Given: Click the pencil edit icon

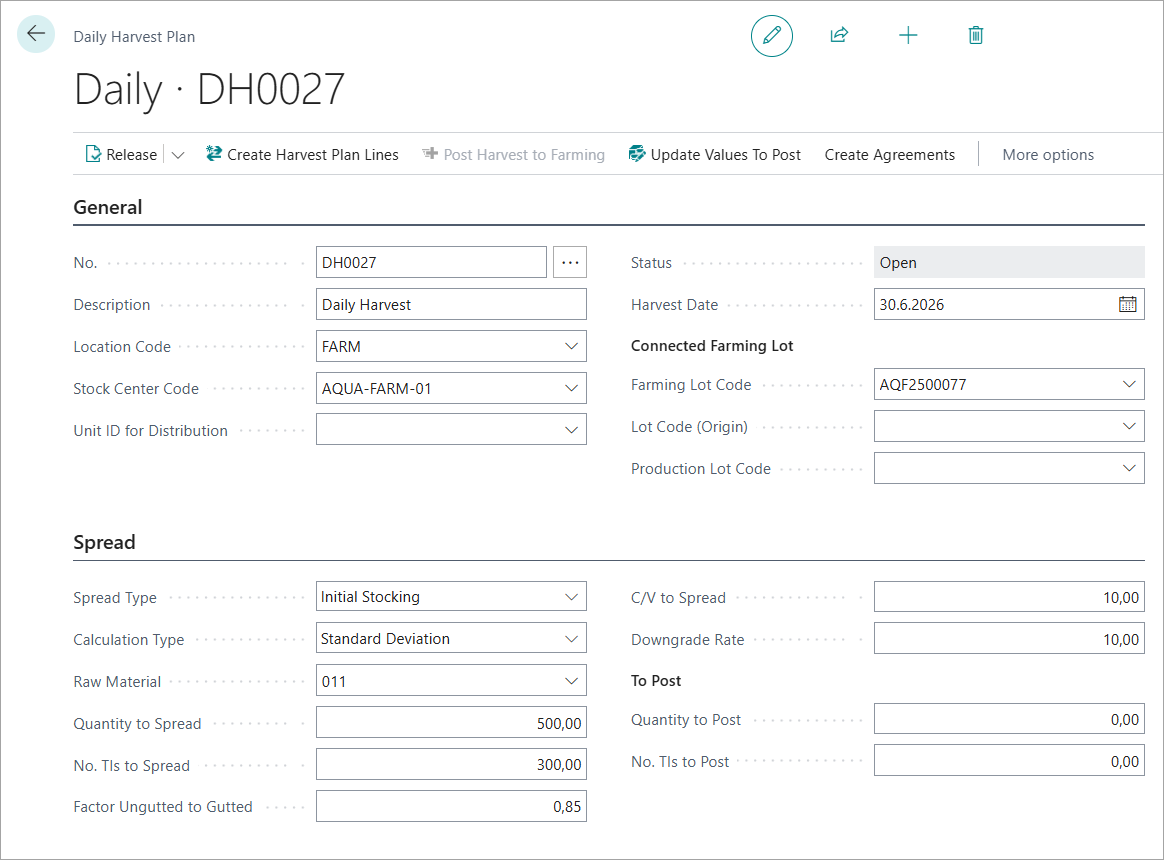Looking at the screenshot, I should point(771,36).
